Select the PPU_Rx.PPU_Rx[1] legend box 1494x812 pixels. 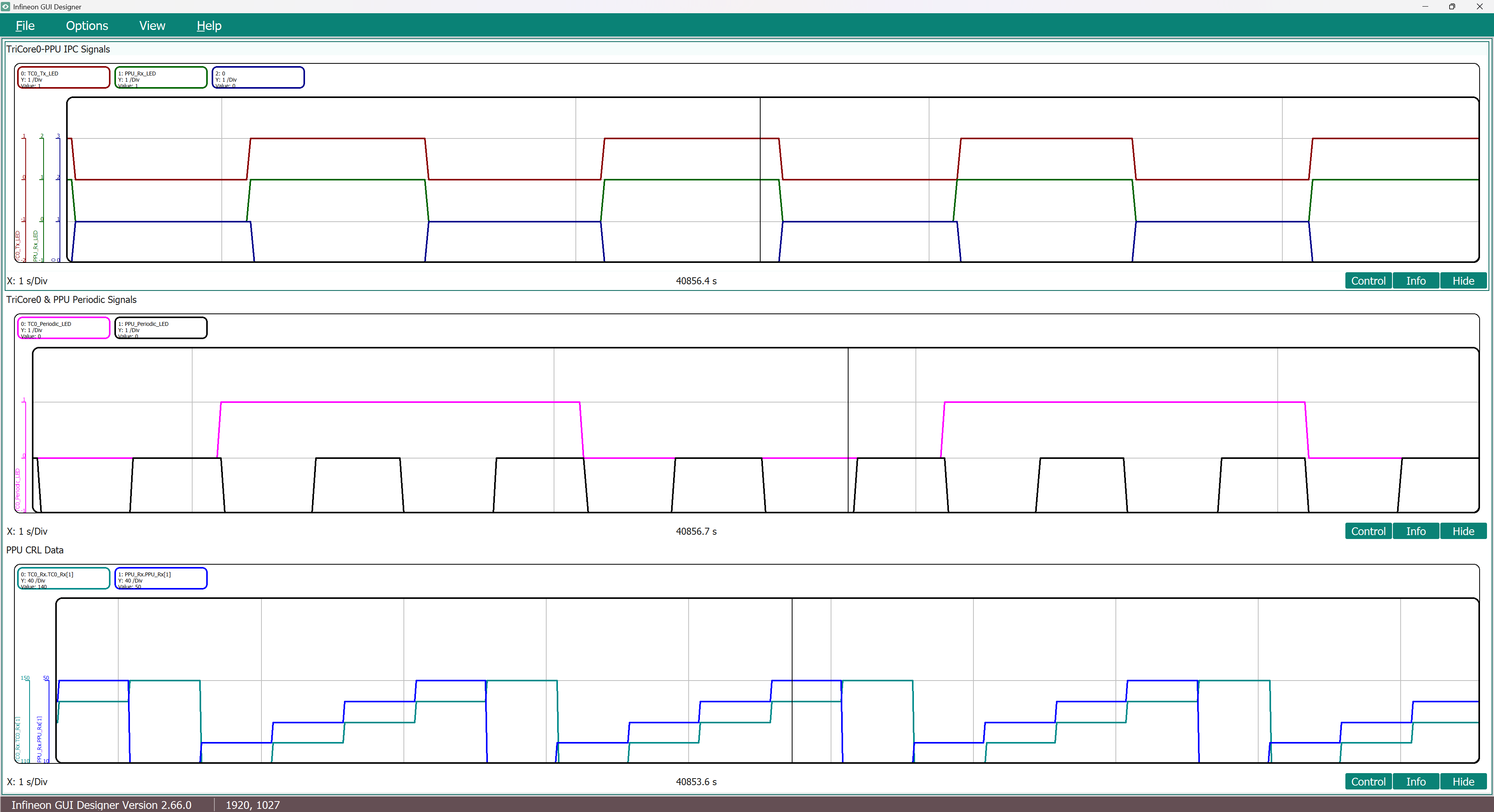point(161,578)
